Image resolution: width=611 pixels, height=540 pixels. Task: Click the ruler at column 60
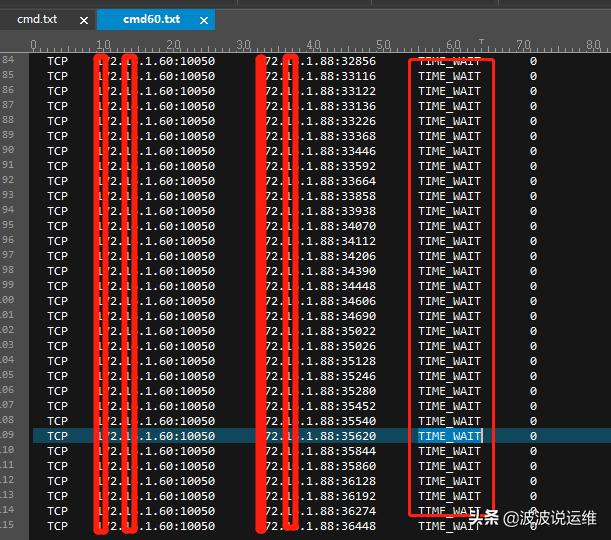click(x=453, y=45)
